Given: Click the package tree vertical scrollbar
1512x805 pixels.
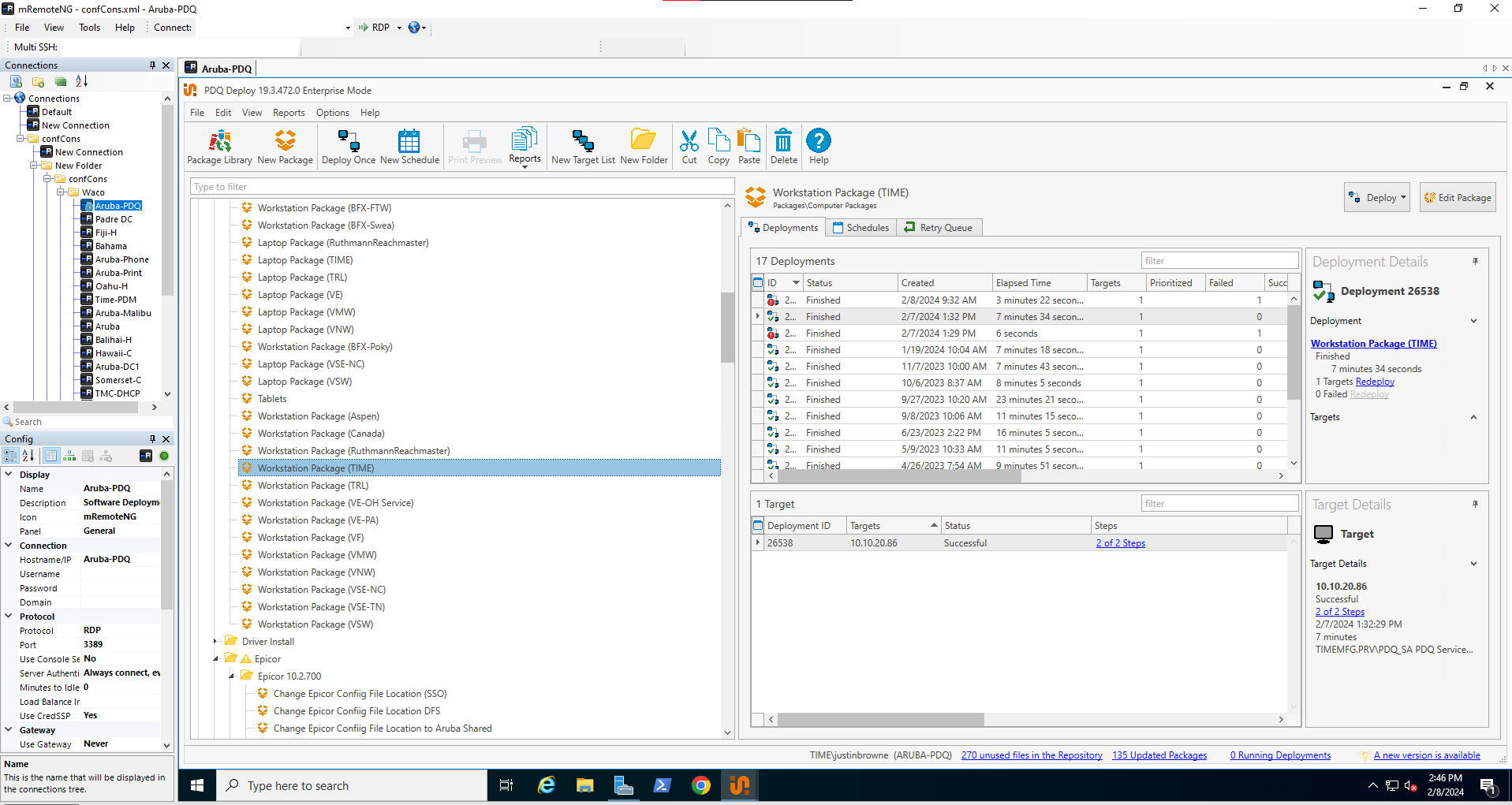Looking at the screenshot, I should [x=727, y=327].
